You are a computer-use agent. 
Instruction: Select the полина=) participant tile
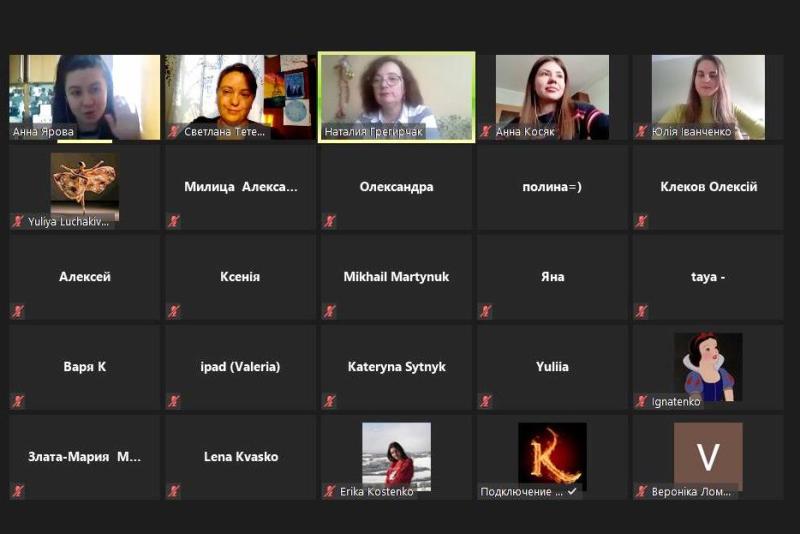(x=552, y=187)
